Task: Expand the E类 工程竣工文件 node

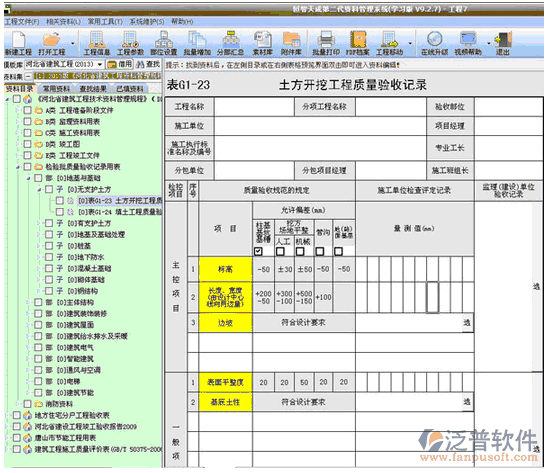Action: pyautogui.click(x=17, y=155)
